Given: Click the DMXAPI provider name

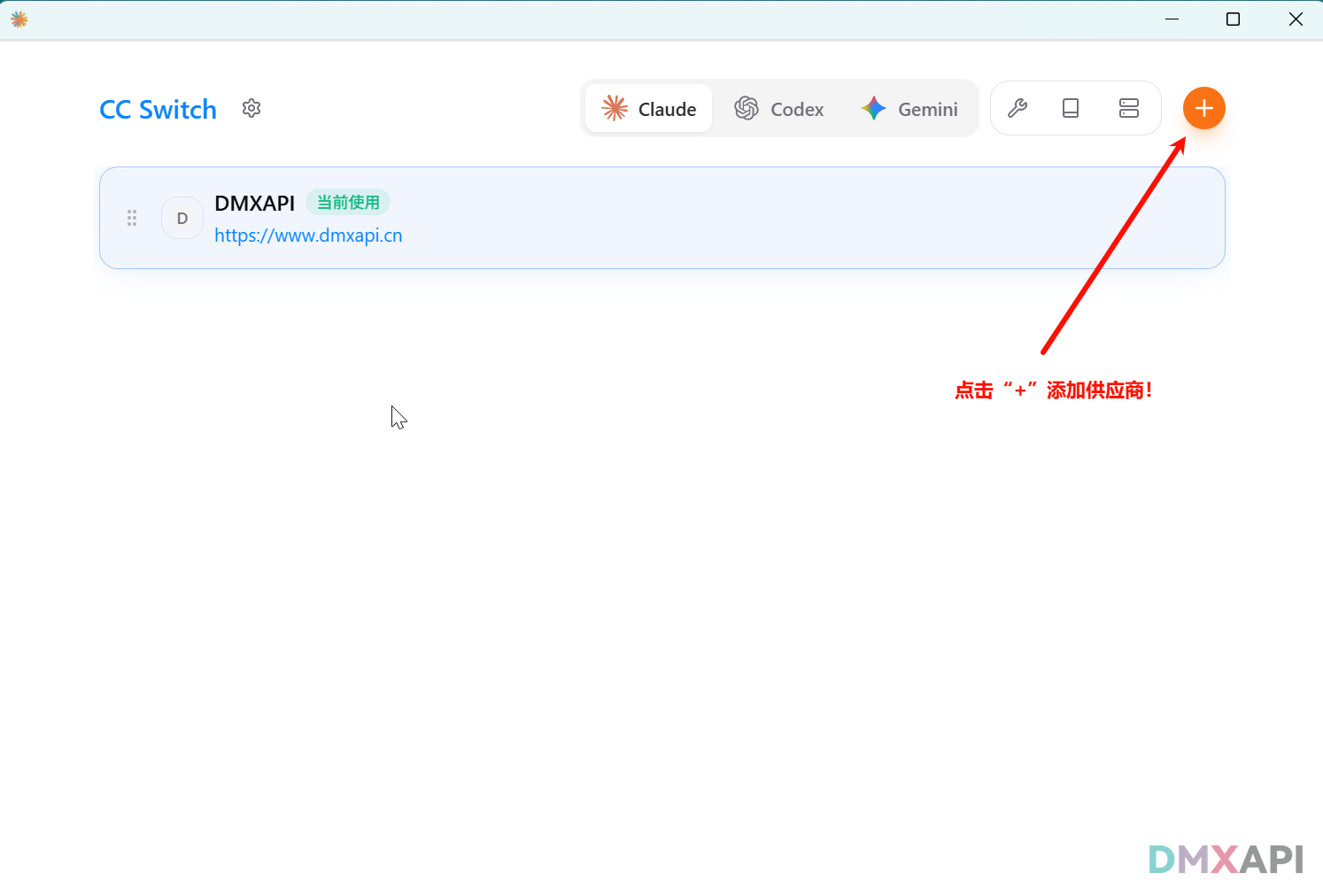Looking at the screenshot, I should coord(254,203).
